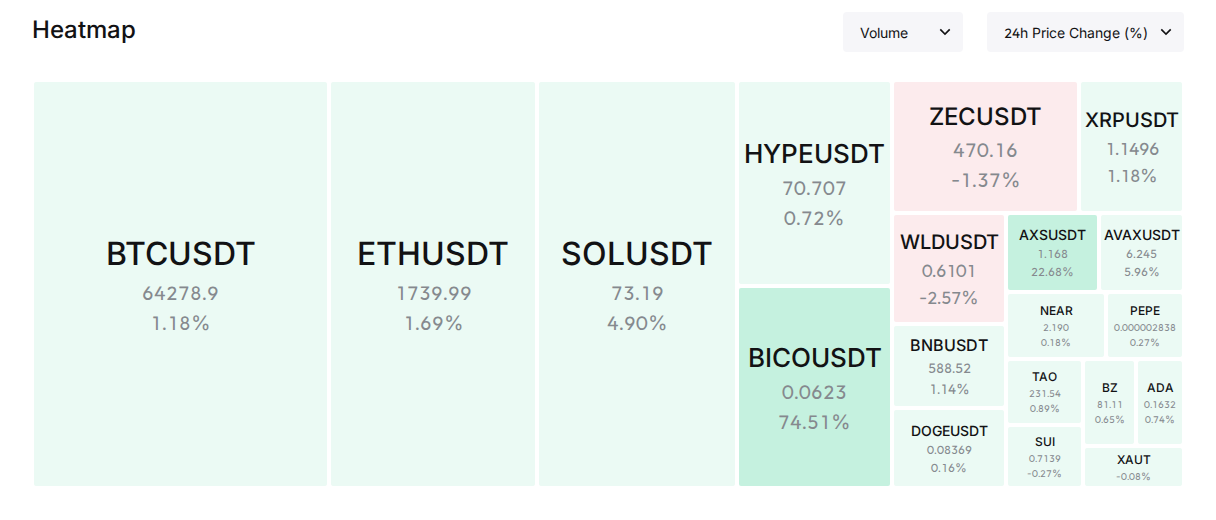Screen dimensions: 1216x520
Task: Click the AXSUSDT tile
Action: point(1052,252)
